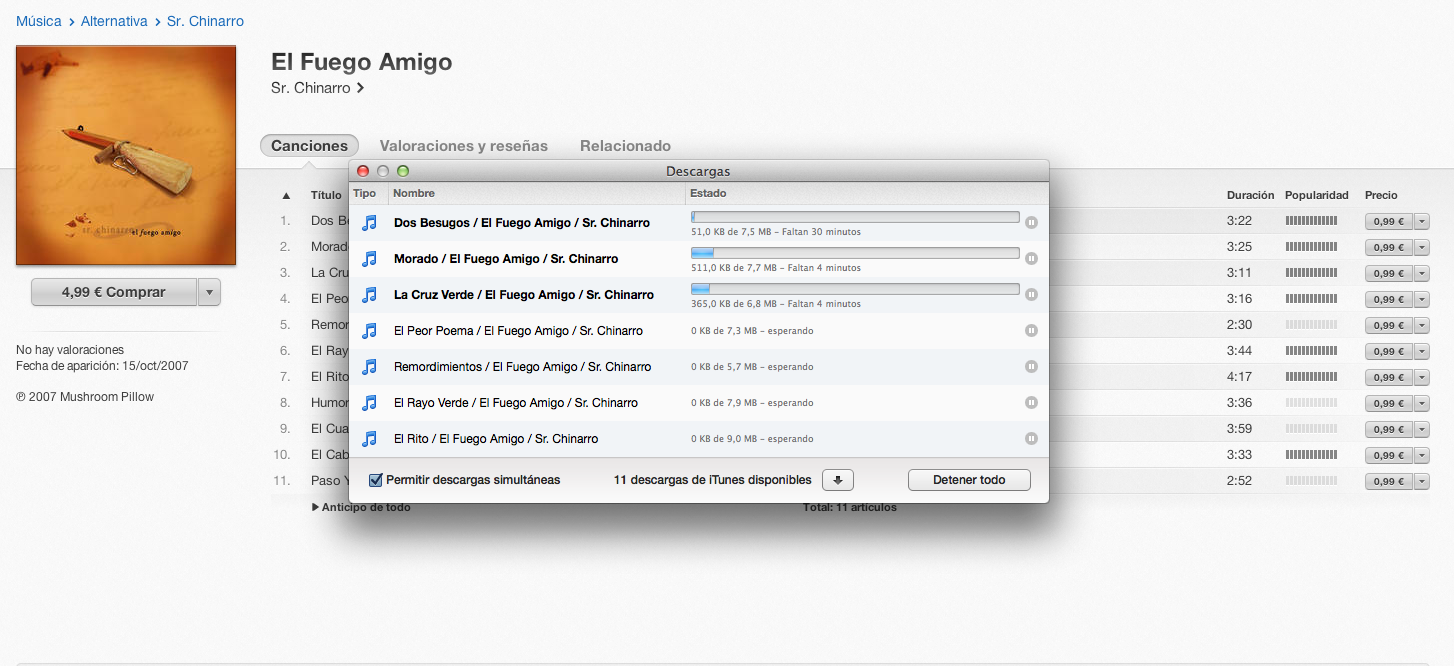Open the Valoraciones y reseñas tab

point(464,146)
